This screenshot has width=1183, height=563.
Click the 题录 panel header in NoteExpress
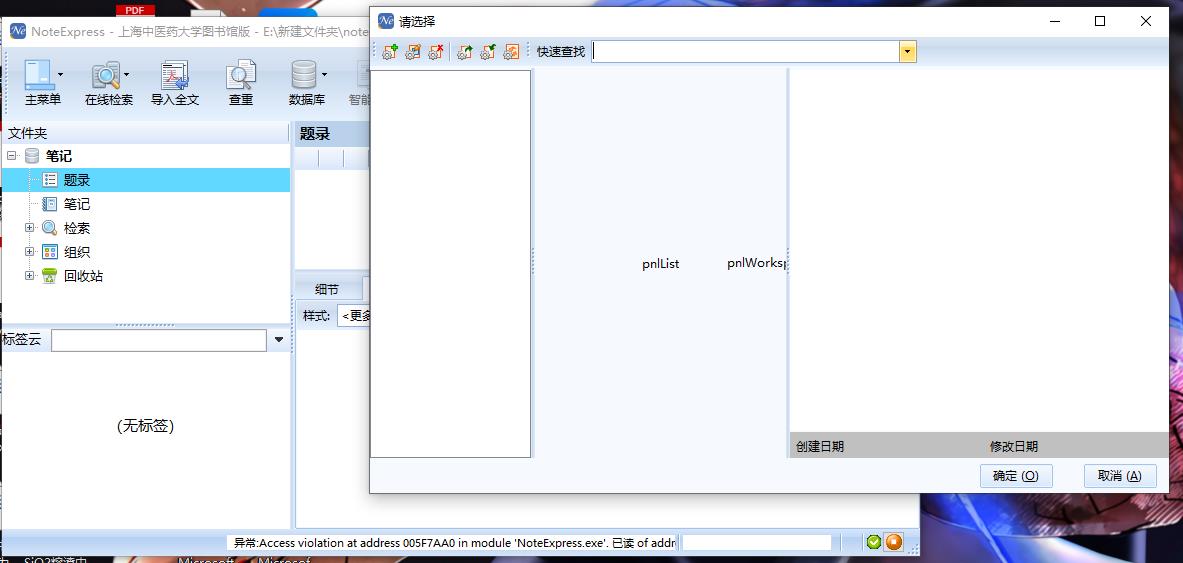point(315,134)
